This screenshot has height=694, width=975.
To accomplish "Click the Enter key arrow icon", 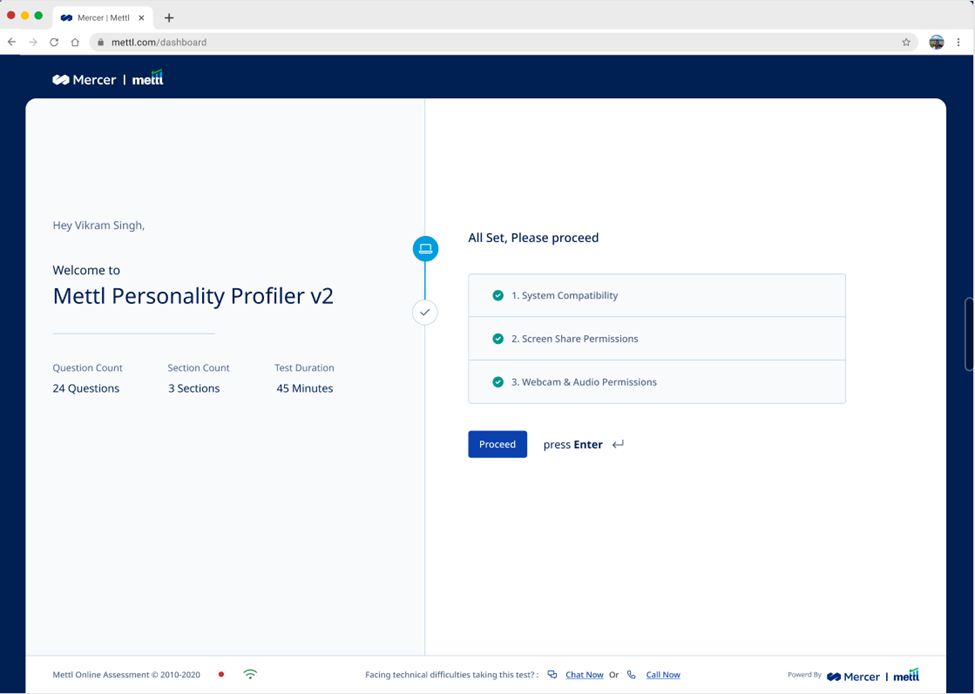I will tap(617, 445).
